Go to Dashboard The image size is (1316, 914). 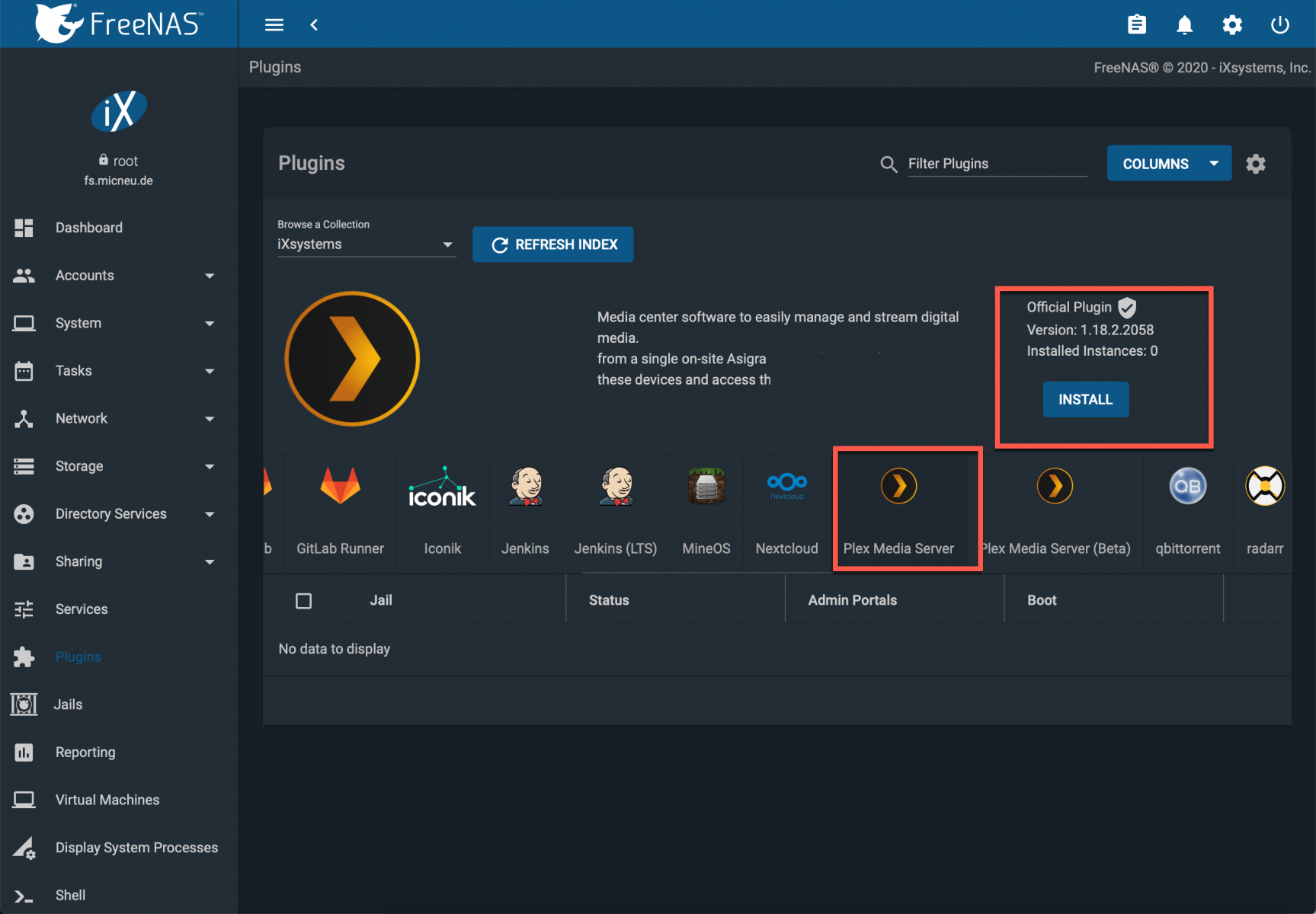[x=89, y=228]
